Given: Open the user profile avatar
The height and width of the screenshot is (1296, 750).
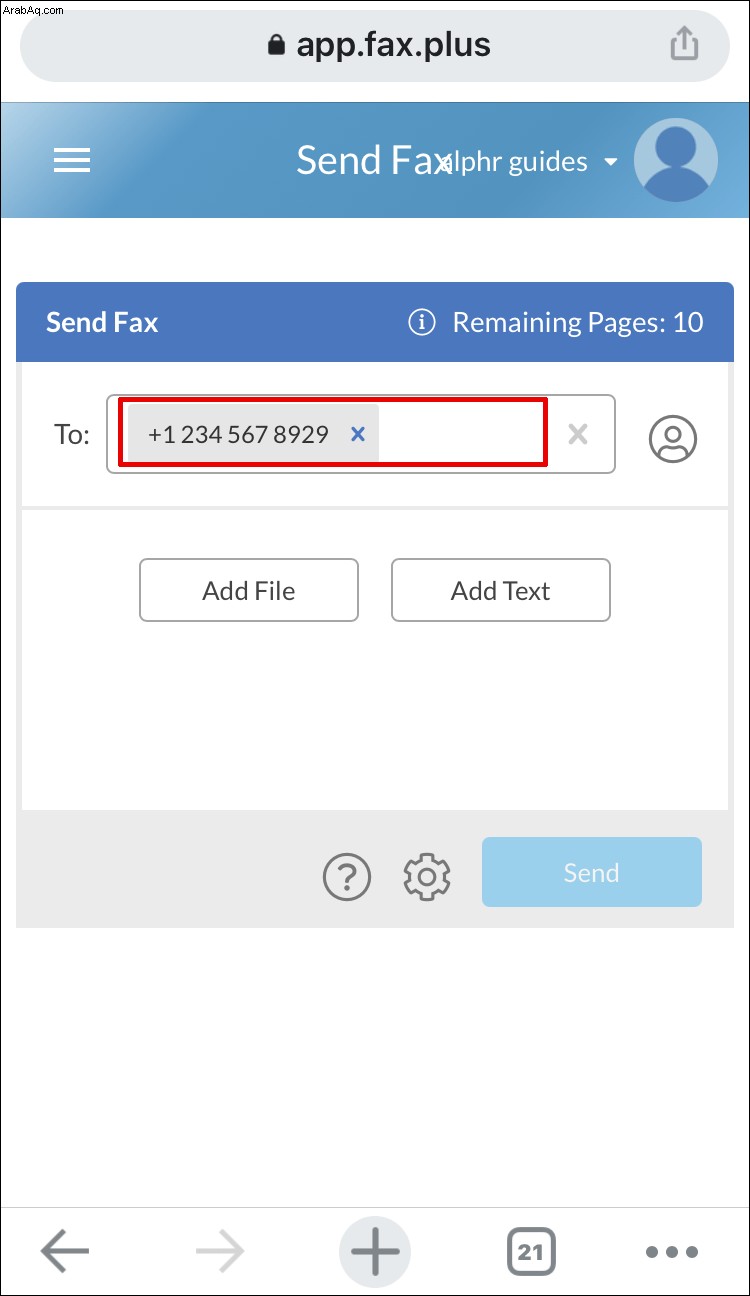Looking at the screenshot, I should (x=676, y=161).
